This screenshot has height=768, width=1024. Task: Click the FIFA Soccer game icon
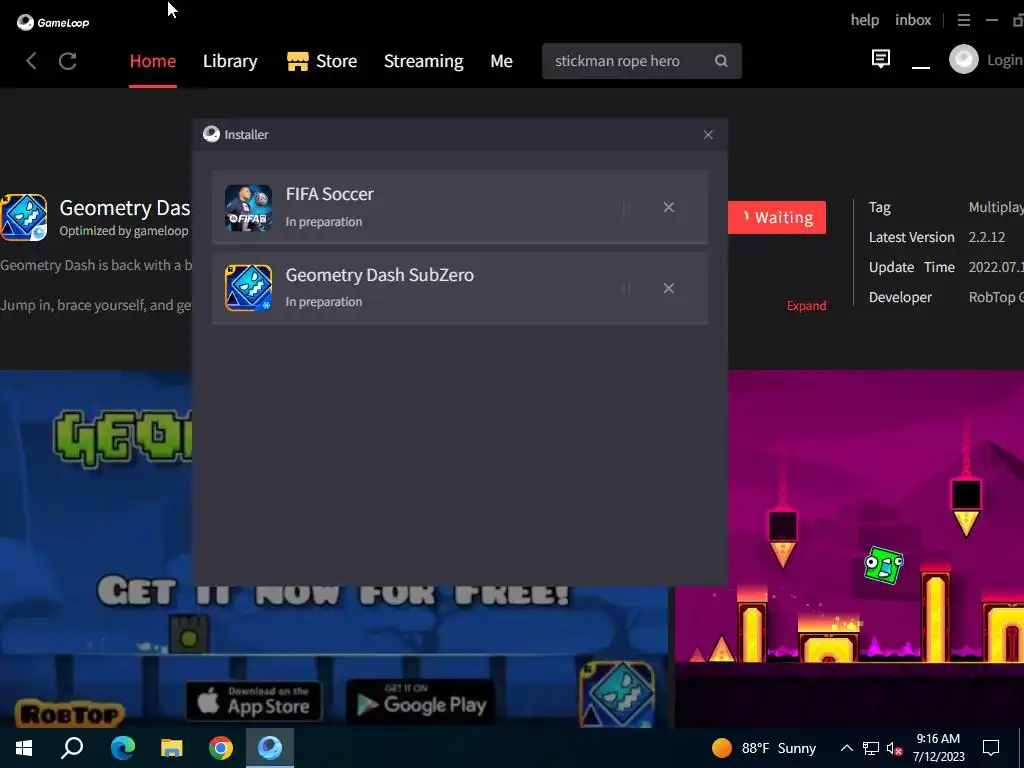tap(248, 208)
